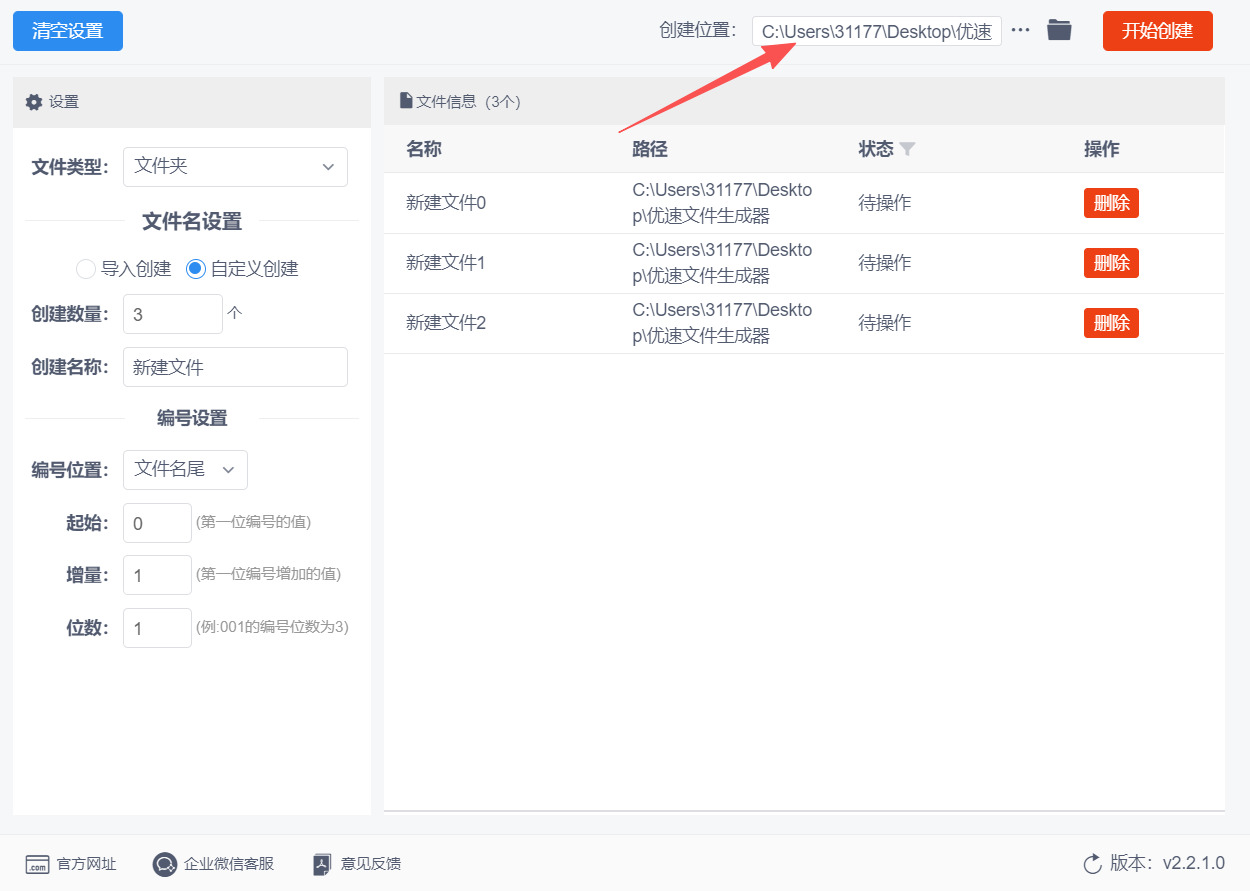Image resolution: width=1250 pixels, height=891 pixels.
Task: Click the 操作 column header
Action: point(1102,149)
